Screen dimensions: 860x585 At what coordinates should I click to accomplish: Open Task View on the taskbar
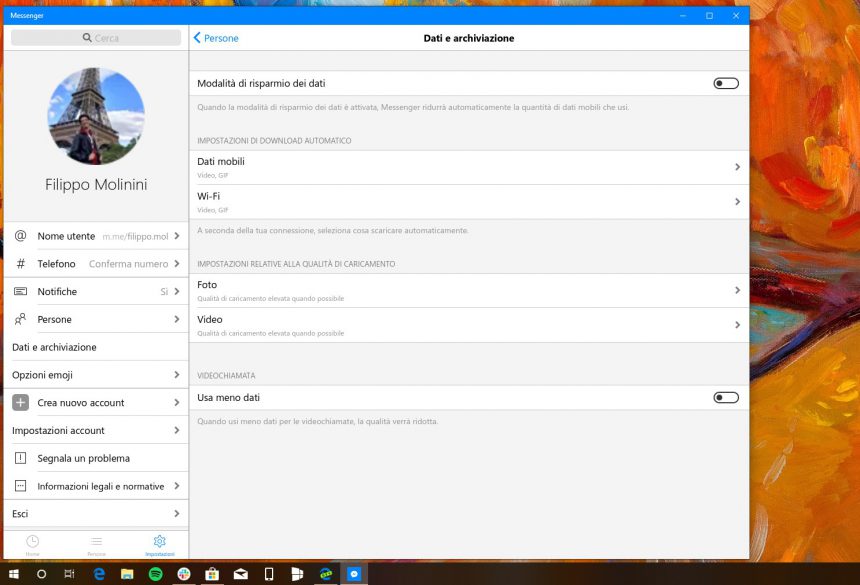click(69, 574)
